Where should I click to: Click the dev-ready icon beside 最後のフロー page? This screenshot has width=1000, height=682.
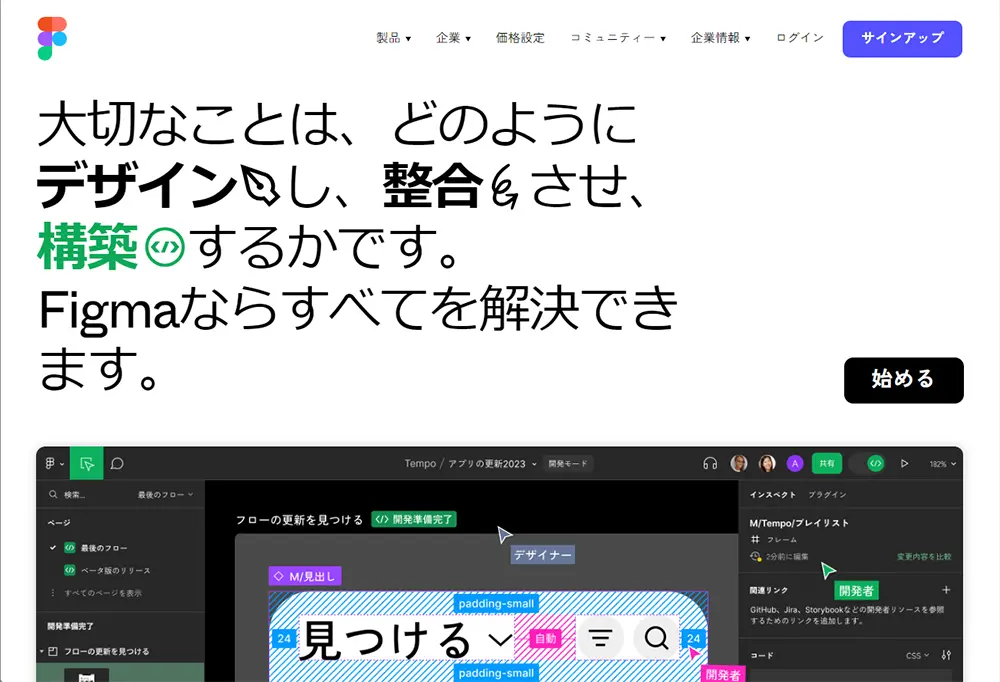pyautogui.click(x=70, y=548)
